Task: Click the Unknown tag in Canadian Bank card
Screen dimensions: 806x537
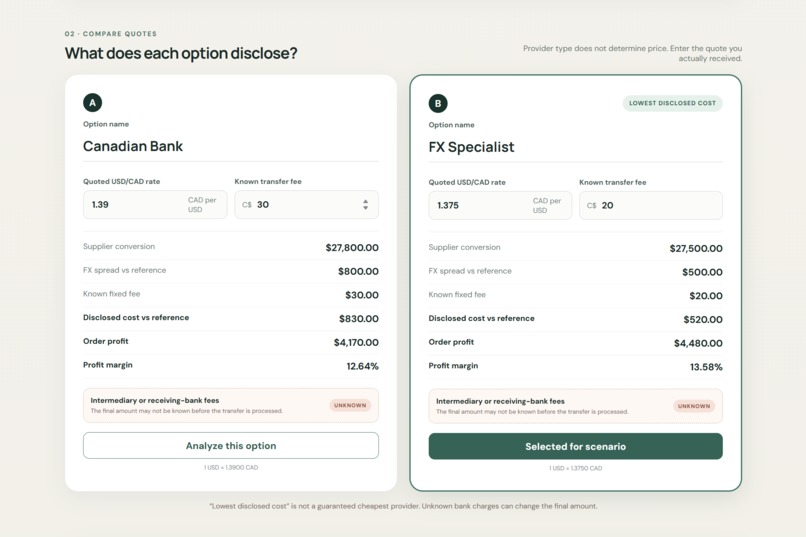Action: (x=350, y=405)
